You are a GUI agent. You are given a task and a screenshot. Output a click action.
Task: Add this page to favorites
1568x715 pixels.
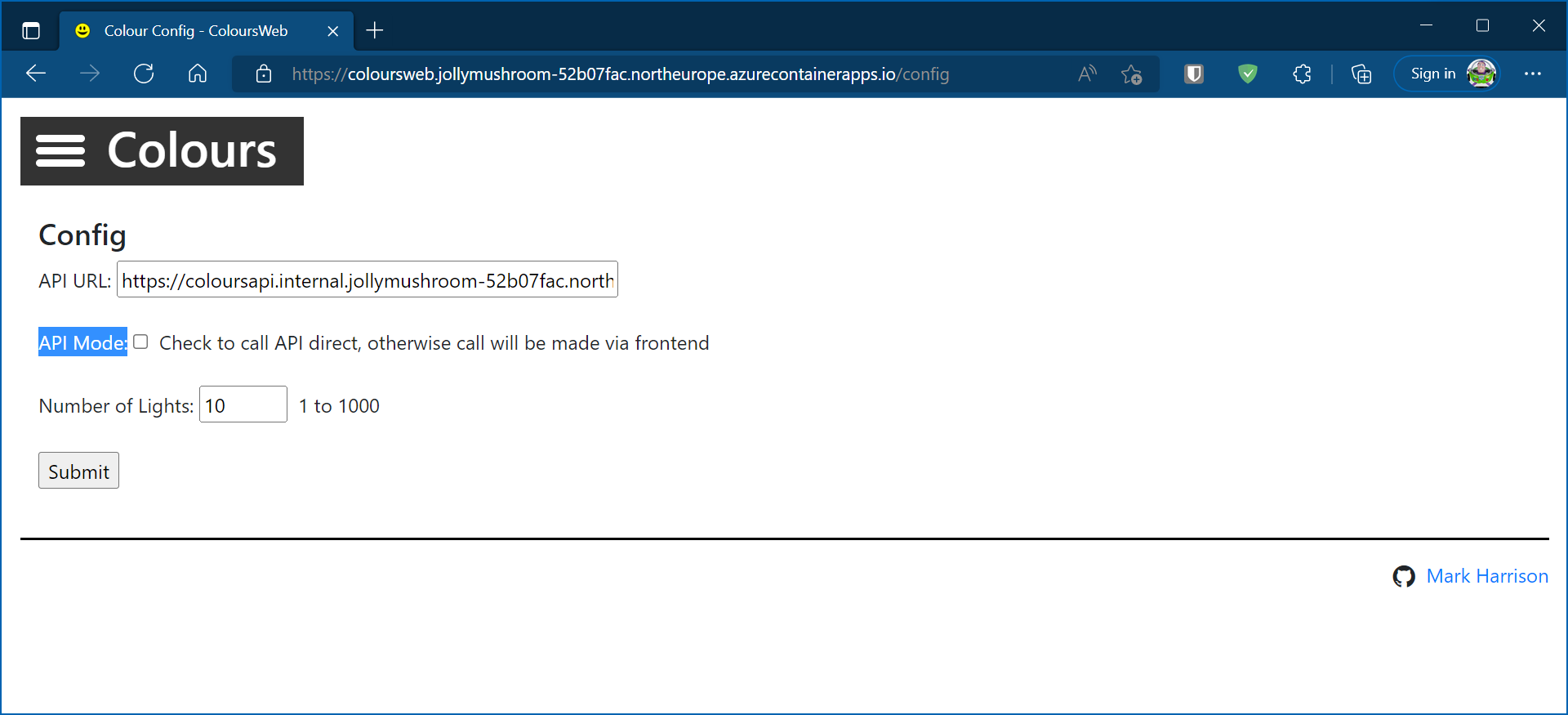[x=1132, y=74]
